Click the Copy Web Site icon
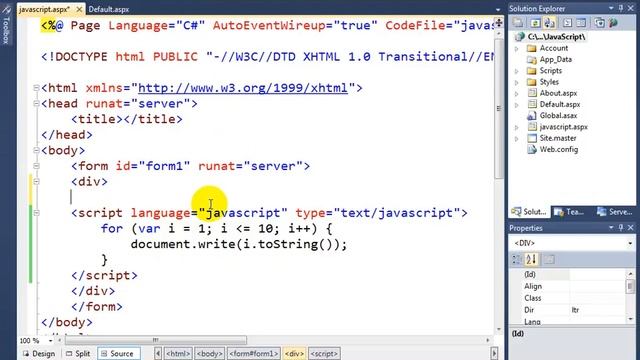Screen dimensions: 640x360 pyautogui.click(x=599, y=23)
